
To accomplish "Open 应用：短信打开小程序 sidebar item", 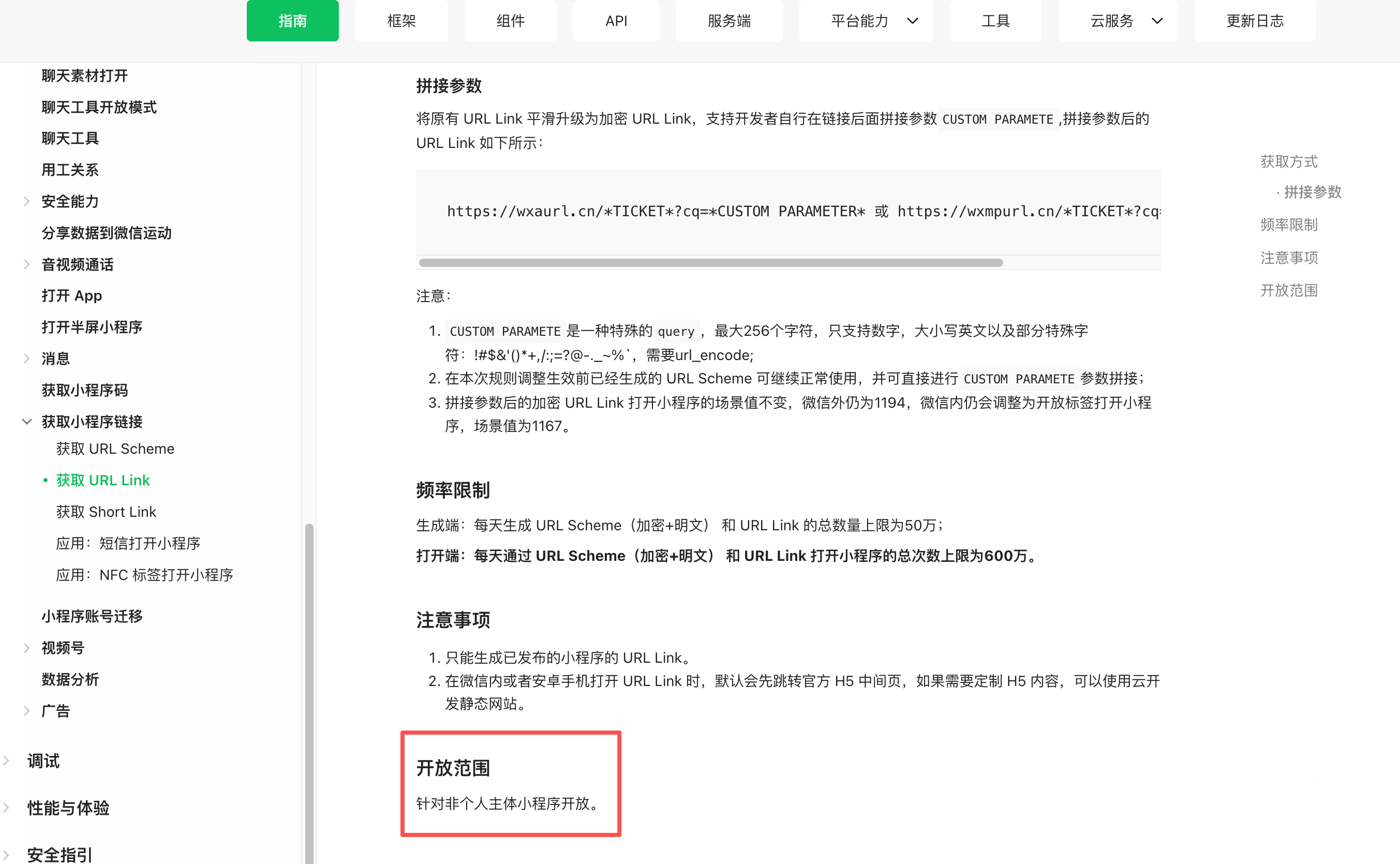I will [x=128, y=543].
